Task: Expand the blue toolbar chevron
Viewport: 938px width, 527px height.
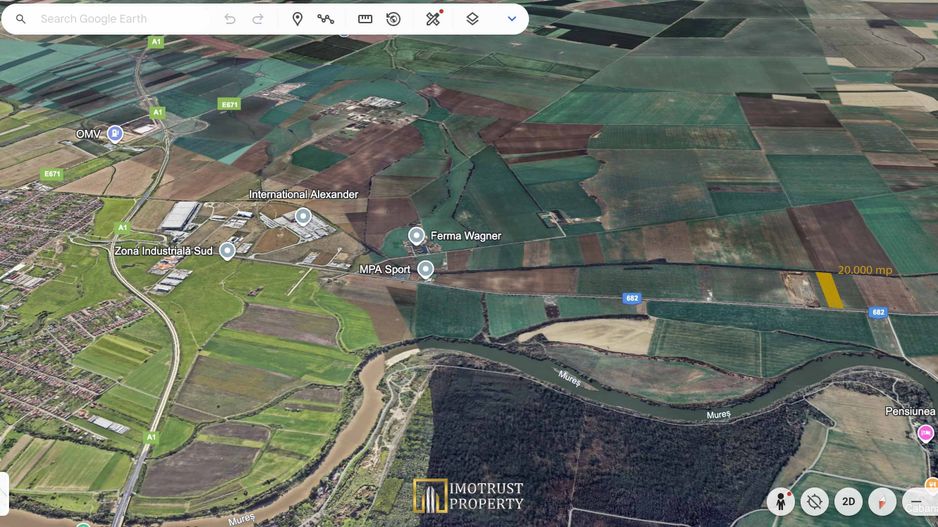Action: 512,19
